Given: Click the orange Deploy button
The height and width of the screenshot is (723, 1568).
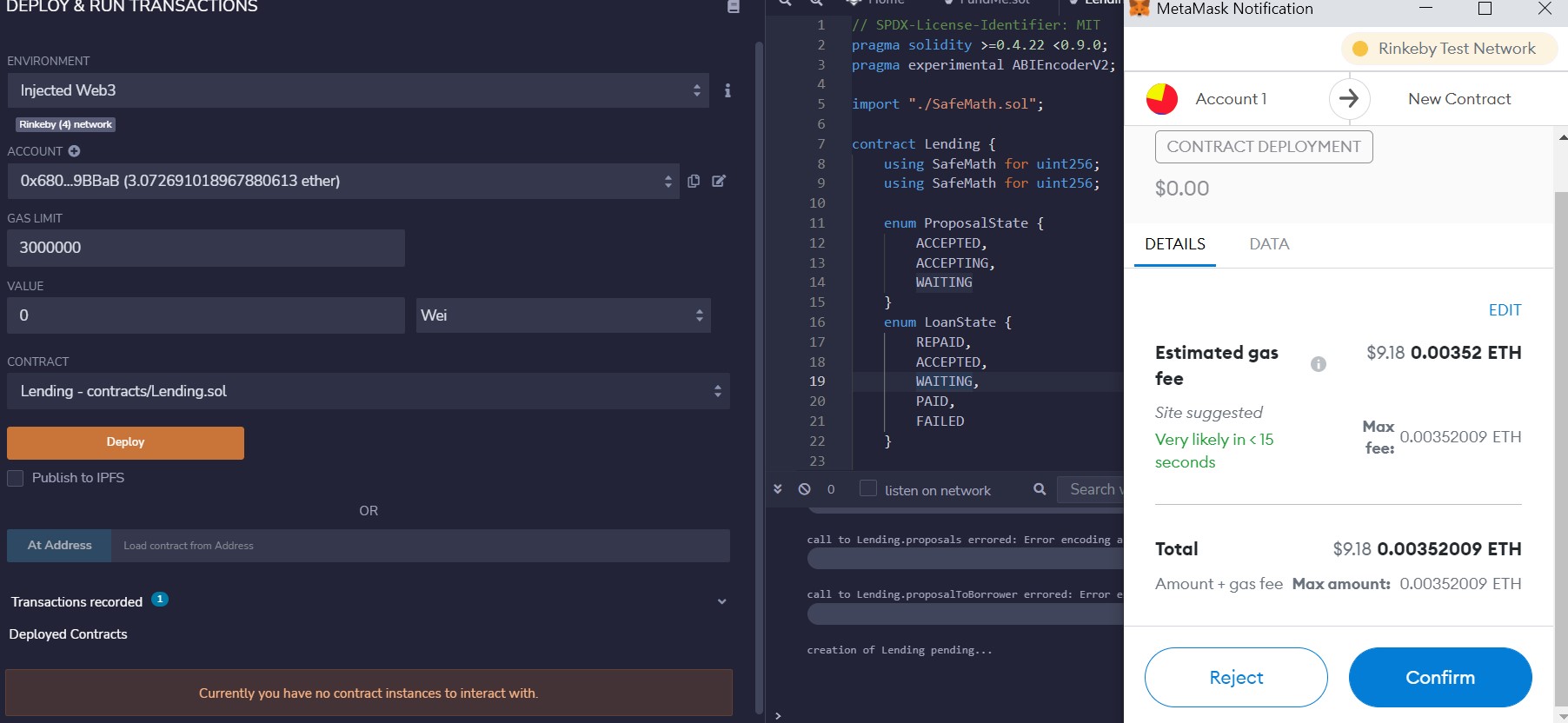Looking at the screenshot, I should 125,442.
